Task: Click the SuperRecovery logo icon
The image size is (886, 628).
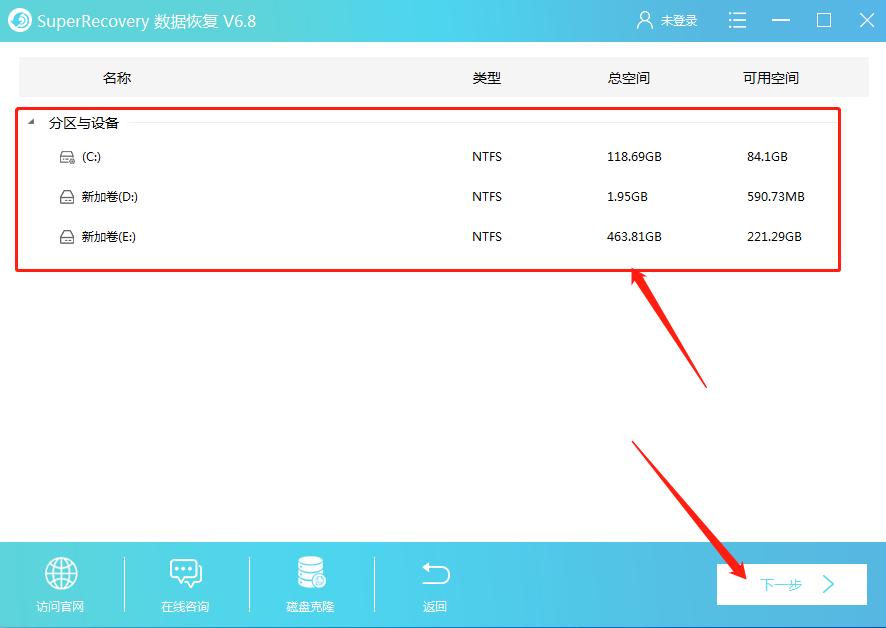Action: pyautogui.click(x=22, y=20)
